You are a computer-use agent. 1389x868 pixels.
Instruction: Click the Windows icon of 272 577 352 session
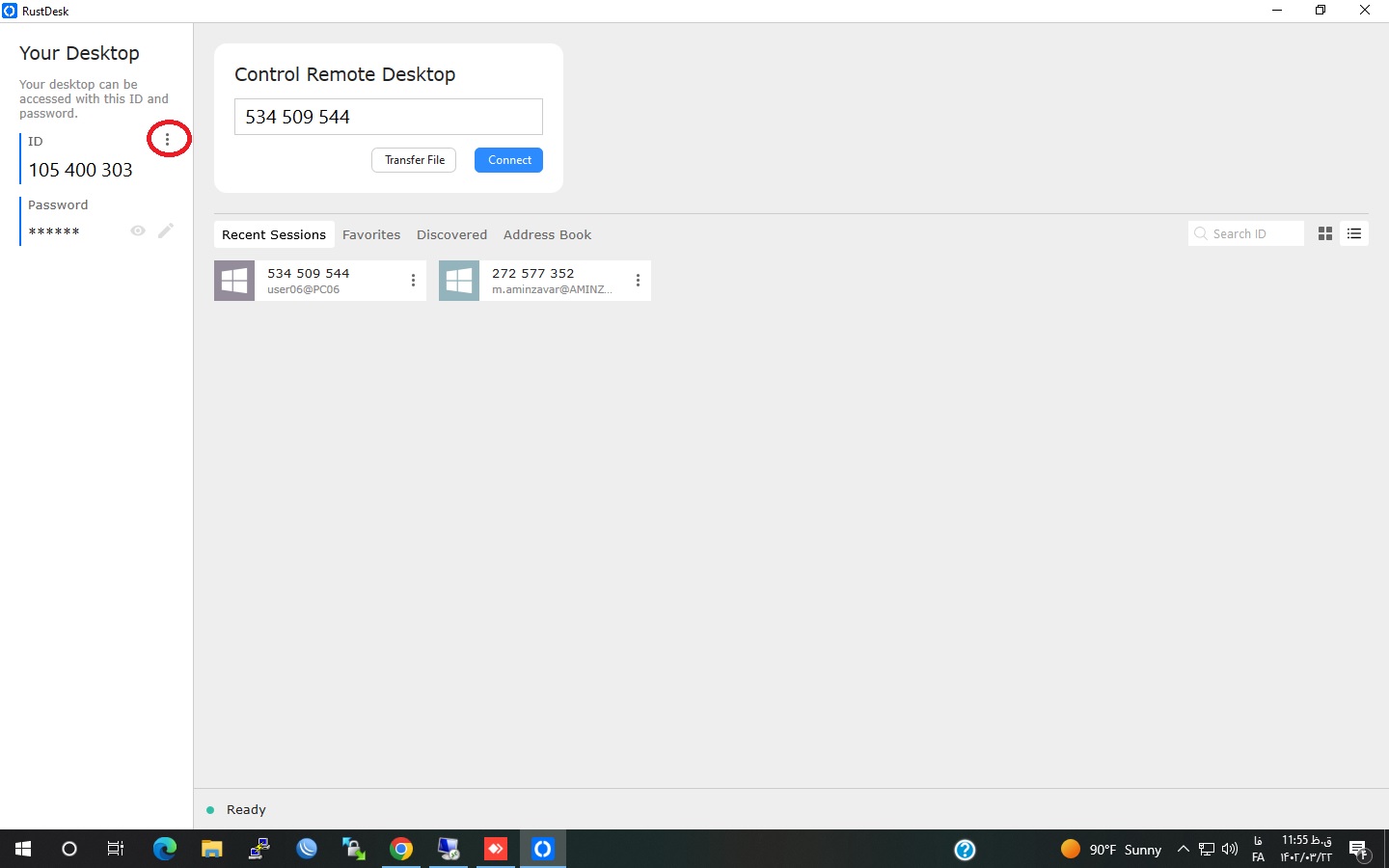pos(459,281)
